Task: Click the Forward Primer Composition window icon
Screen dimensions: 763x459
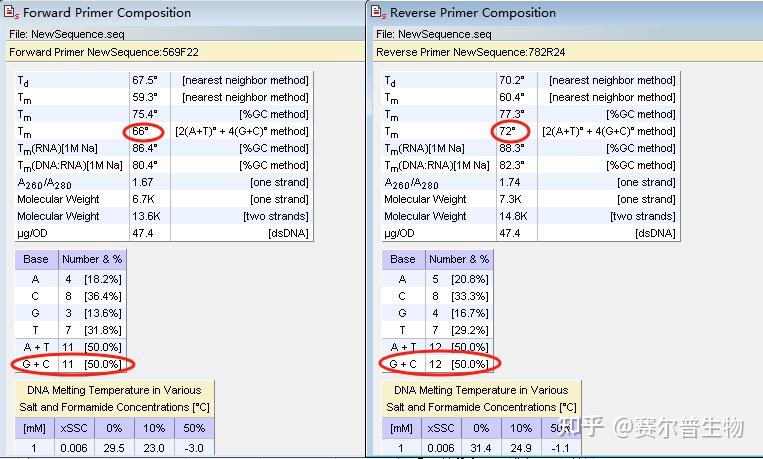Action: click(x=11, y=12)
